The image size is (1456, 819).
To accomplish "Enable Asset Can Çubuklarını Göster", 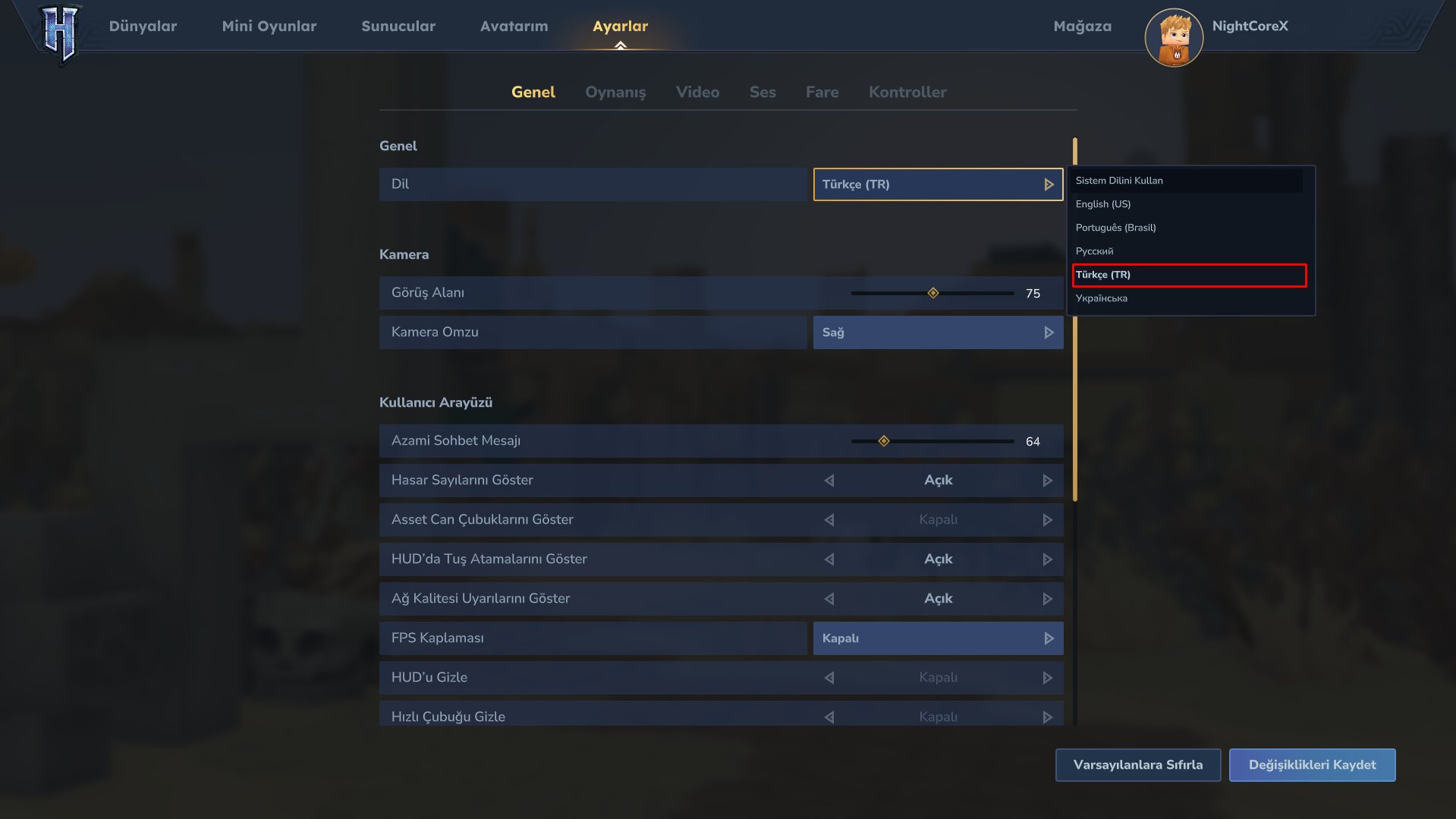I will 1048,519.
